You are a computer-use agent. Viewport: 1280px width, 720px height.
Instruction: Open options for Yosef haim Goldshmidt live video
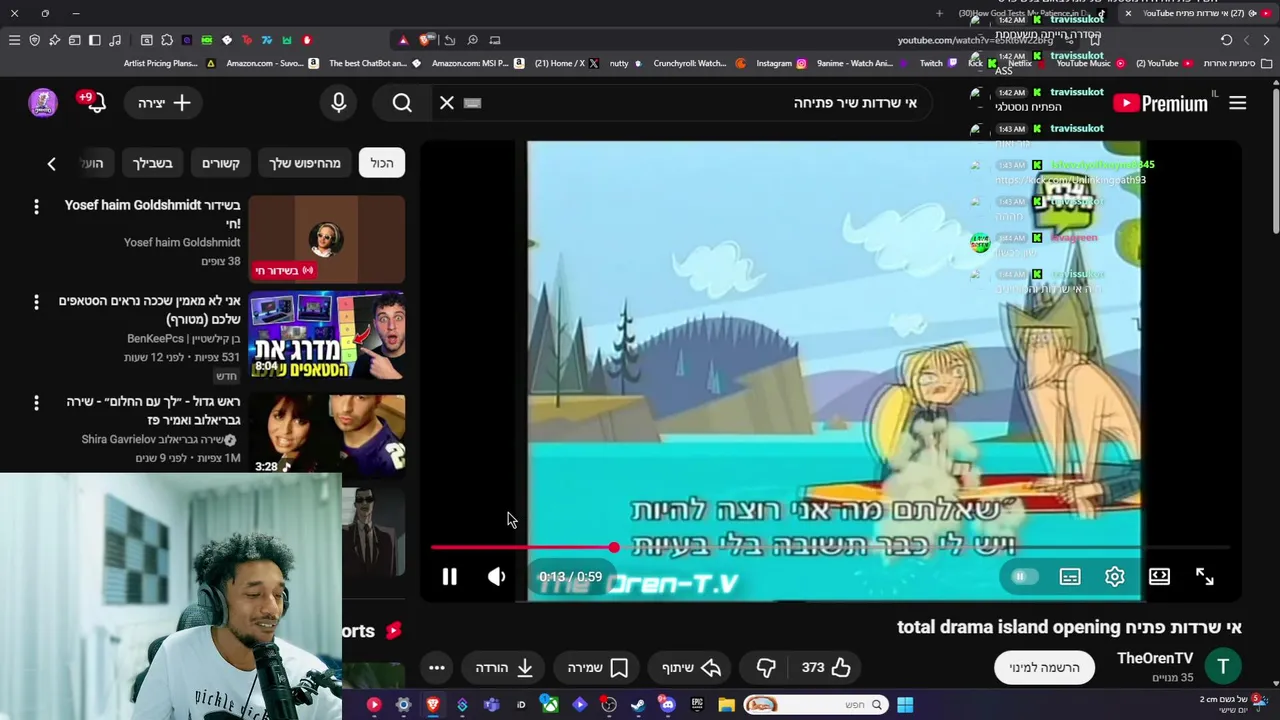point(36,206)
